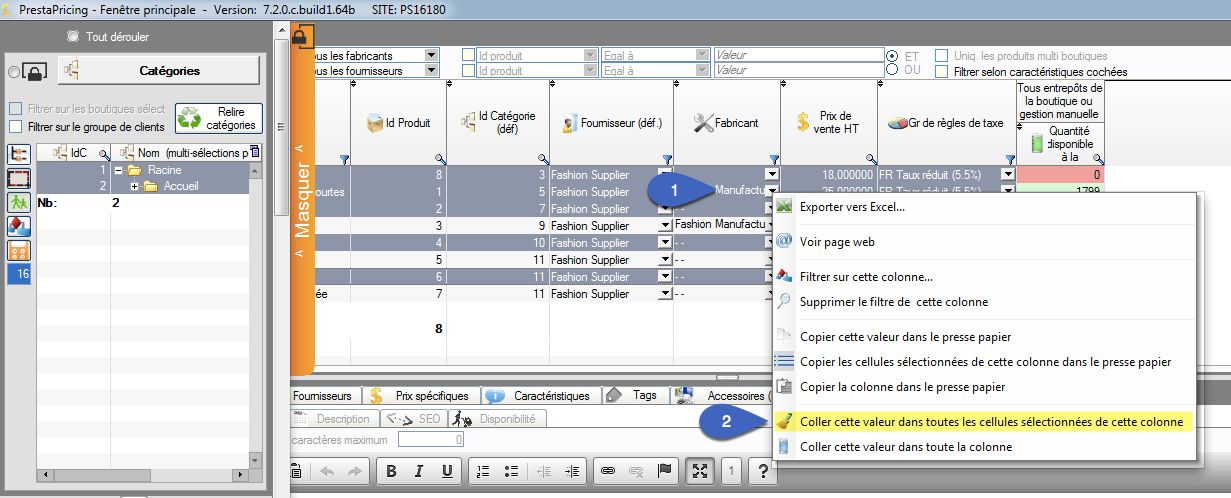Screen dimensions: 1231x498
Task: Enable 'Filtrer sur le groupe de clients'
Action: coord(15,127)
